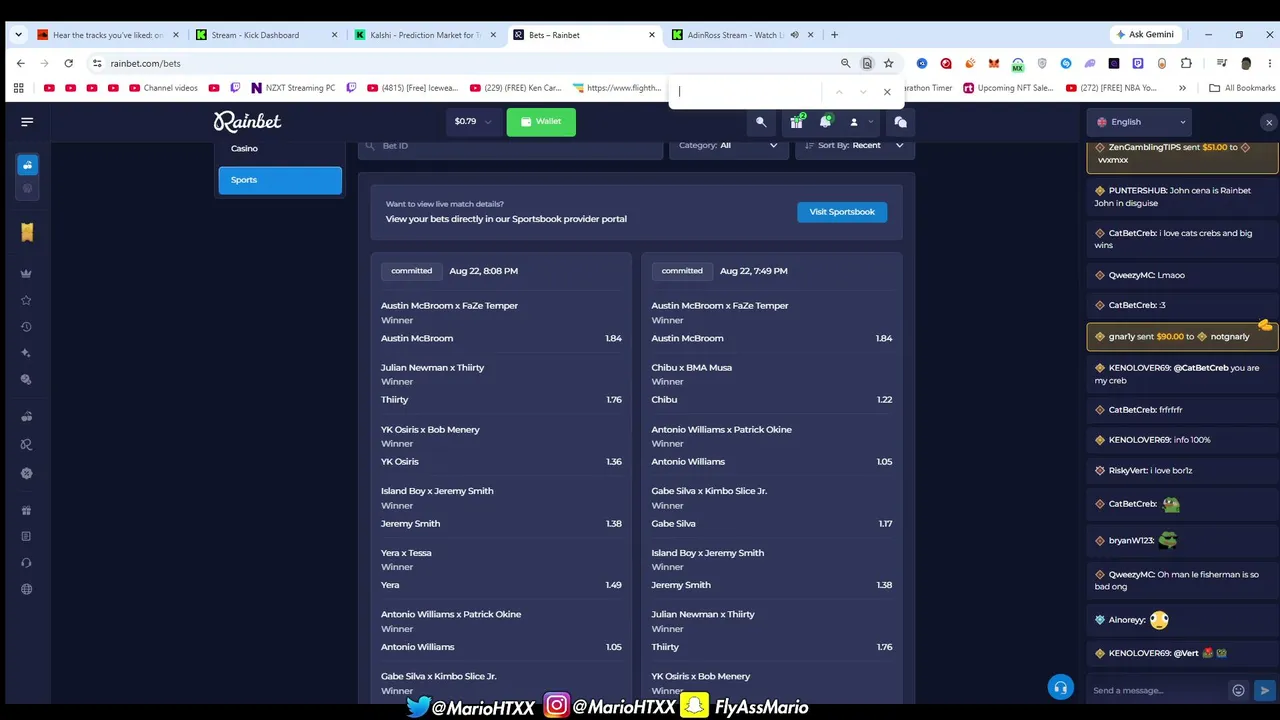The image size is (1280, 720).
Task: Click the Yera x Tessa match
Action: [x=406, y=553]
